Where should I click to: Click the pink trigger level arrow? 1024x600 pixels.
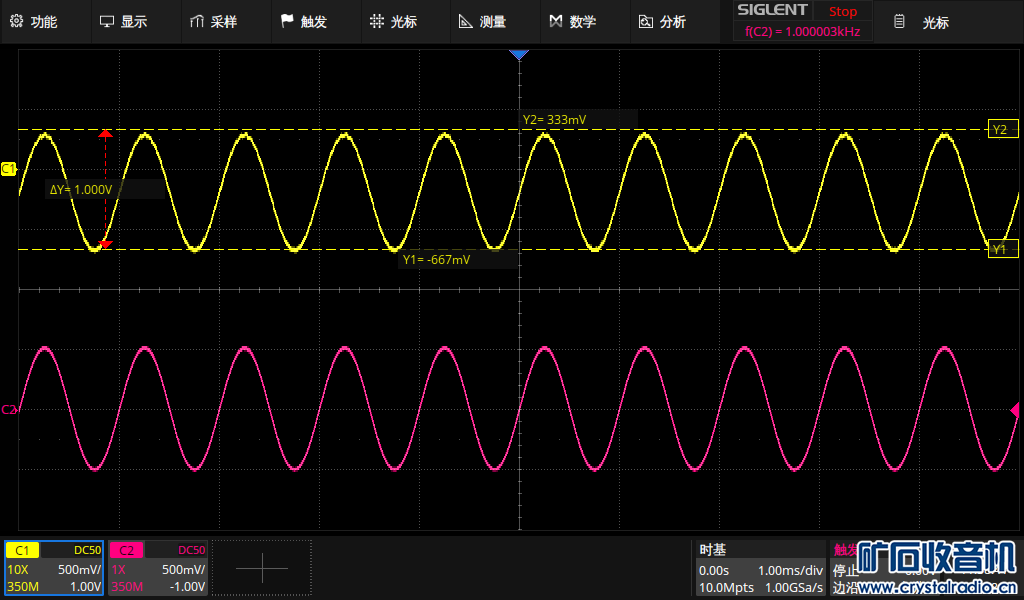click(1015, 409)
